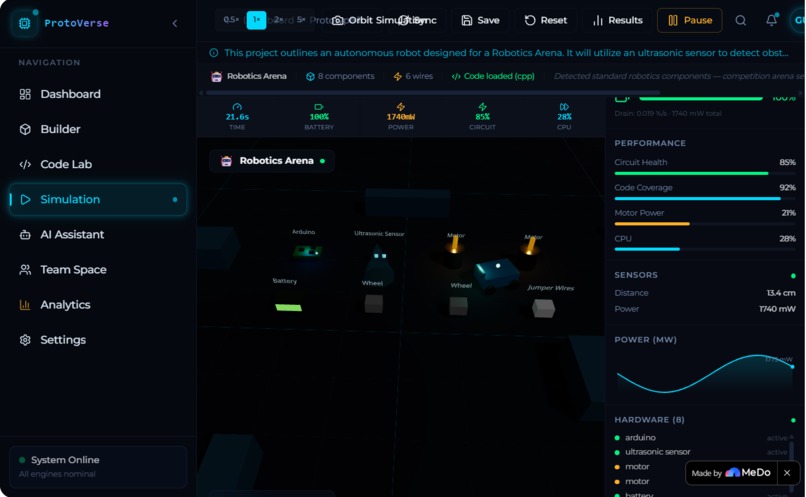Screen dimensions: 806x497
Task: Select the Simulation nav item
Action: tap(98, 199)
